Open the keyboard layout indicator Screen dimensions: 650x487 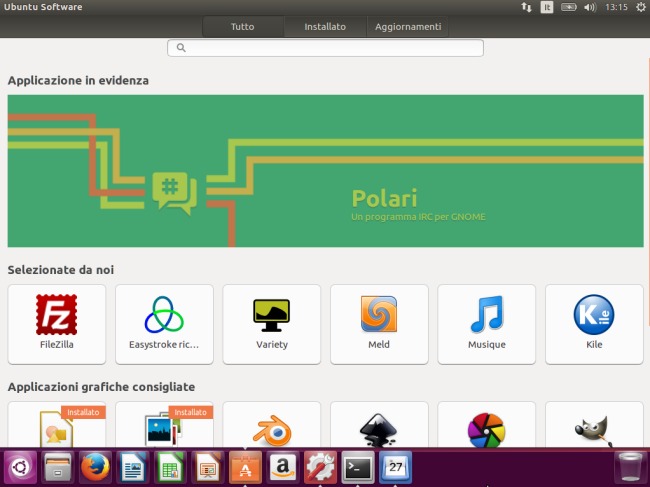point(547,7)
